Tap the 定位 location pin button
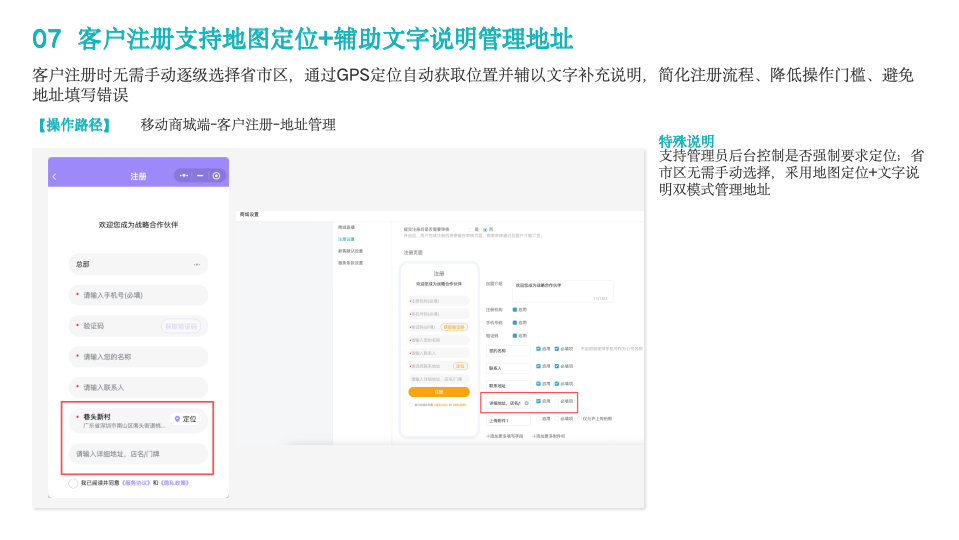 186,419
